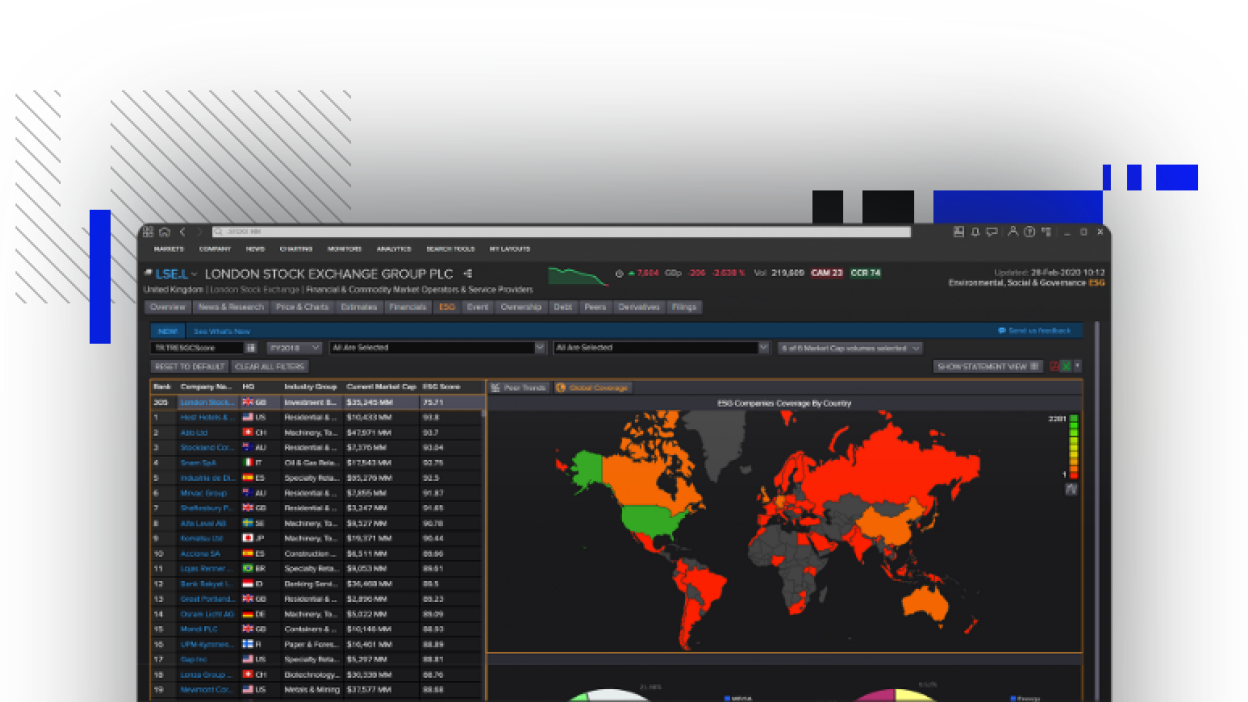Expand the export options arrow
The image size is (1248, 702).
click(1077, 366)
